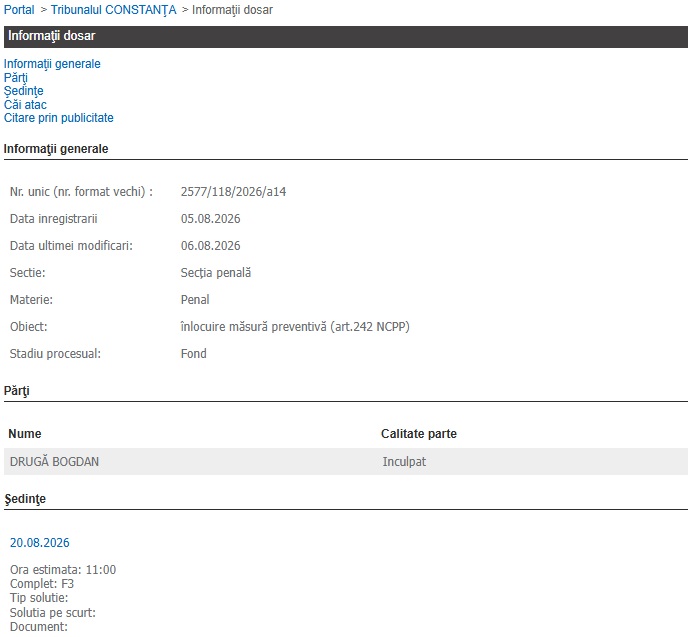Click the Informații generale section heading
Screen dimensions: 696x637
[56, 149]
